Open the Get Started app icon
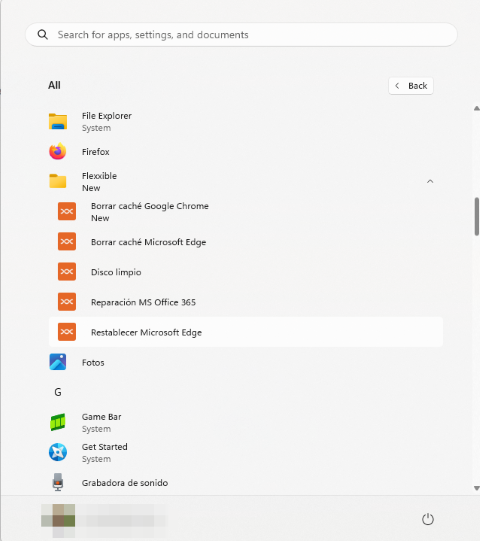 (58, 452)
